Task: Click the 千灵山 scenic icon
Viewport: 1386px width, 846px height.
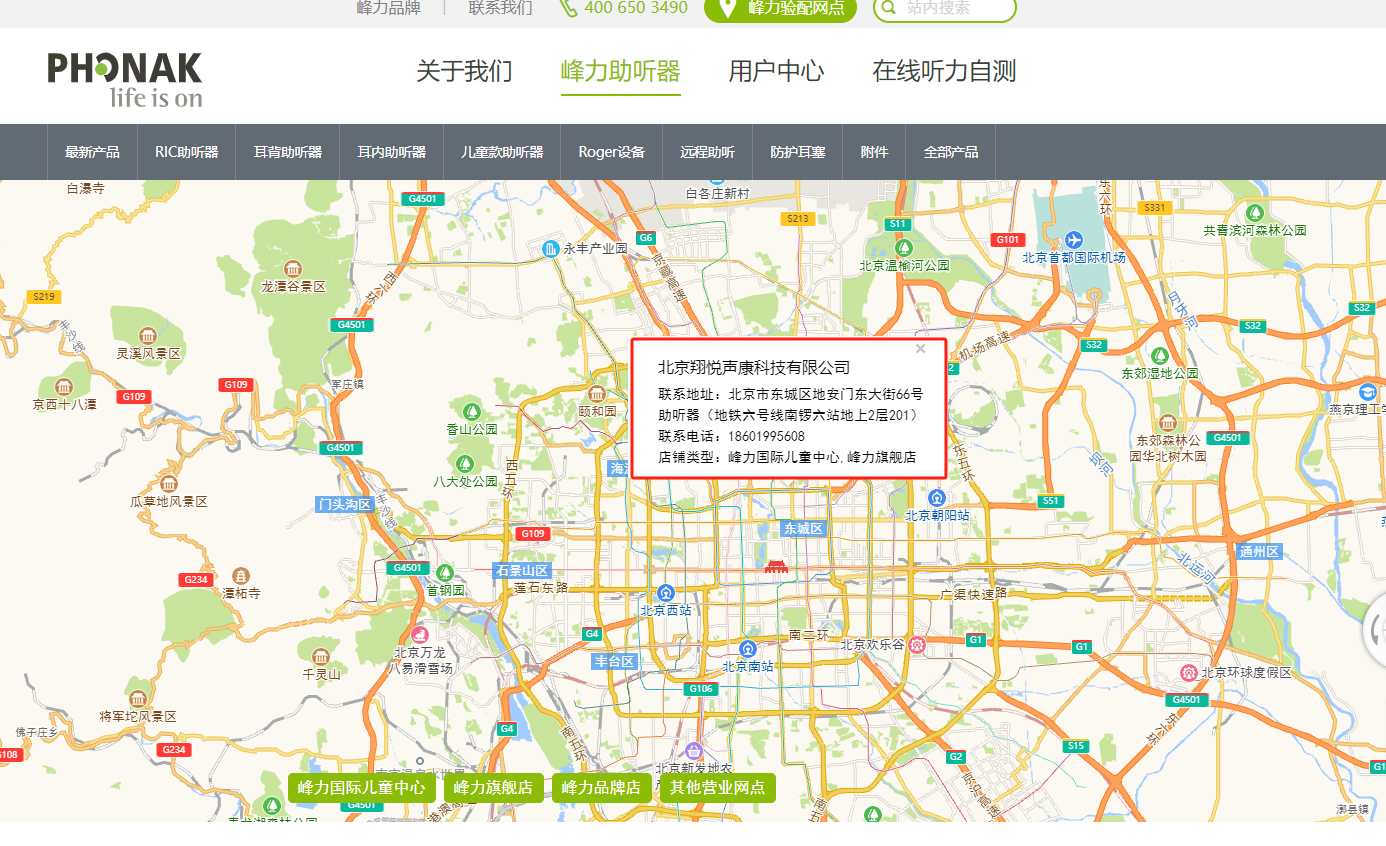Action: tap(321, 657)
